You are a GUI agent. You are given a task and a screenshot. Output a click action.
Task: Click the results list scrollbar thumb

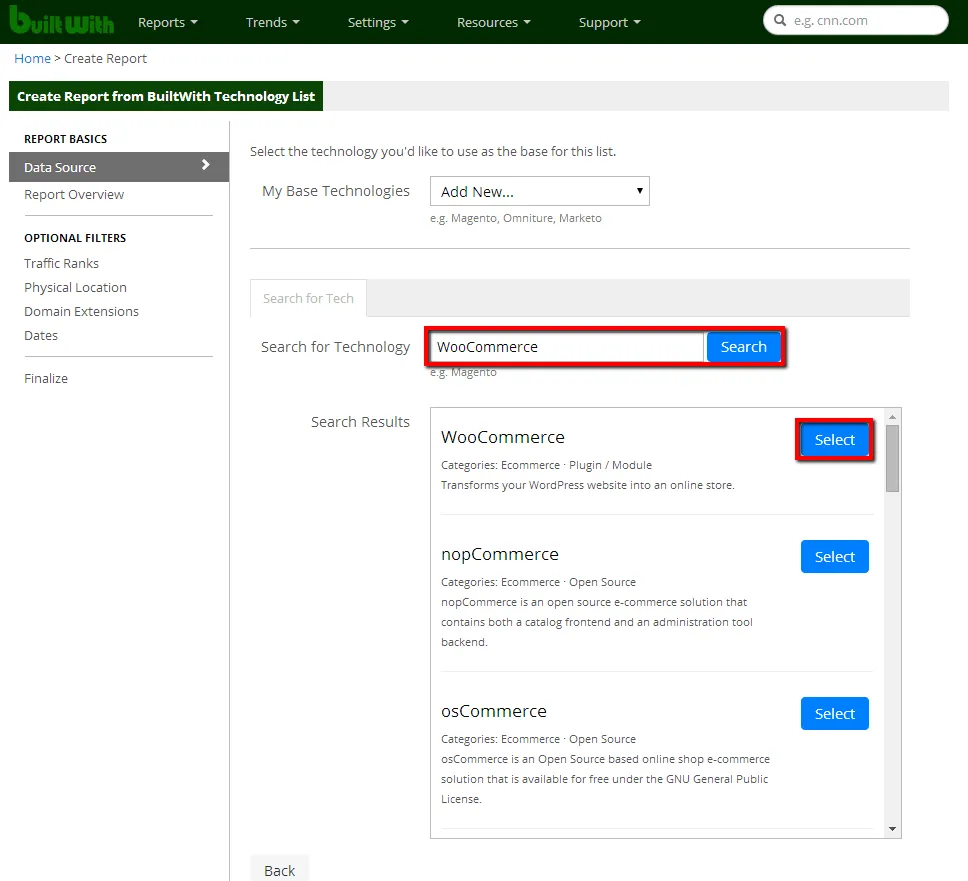892,458
